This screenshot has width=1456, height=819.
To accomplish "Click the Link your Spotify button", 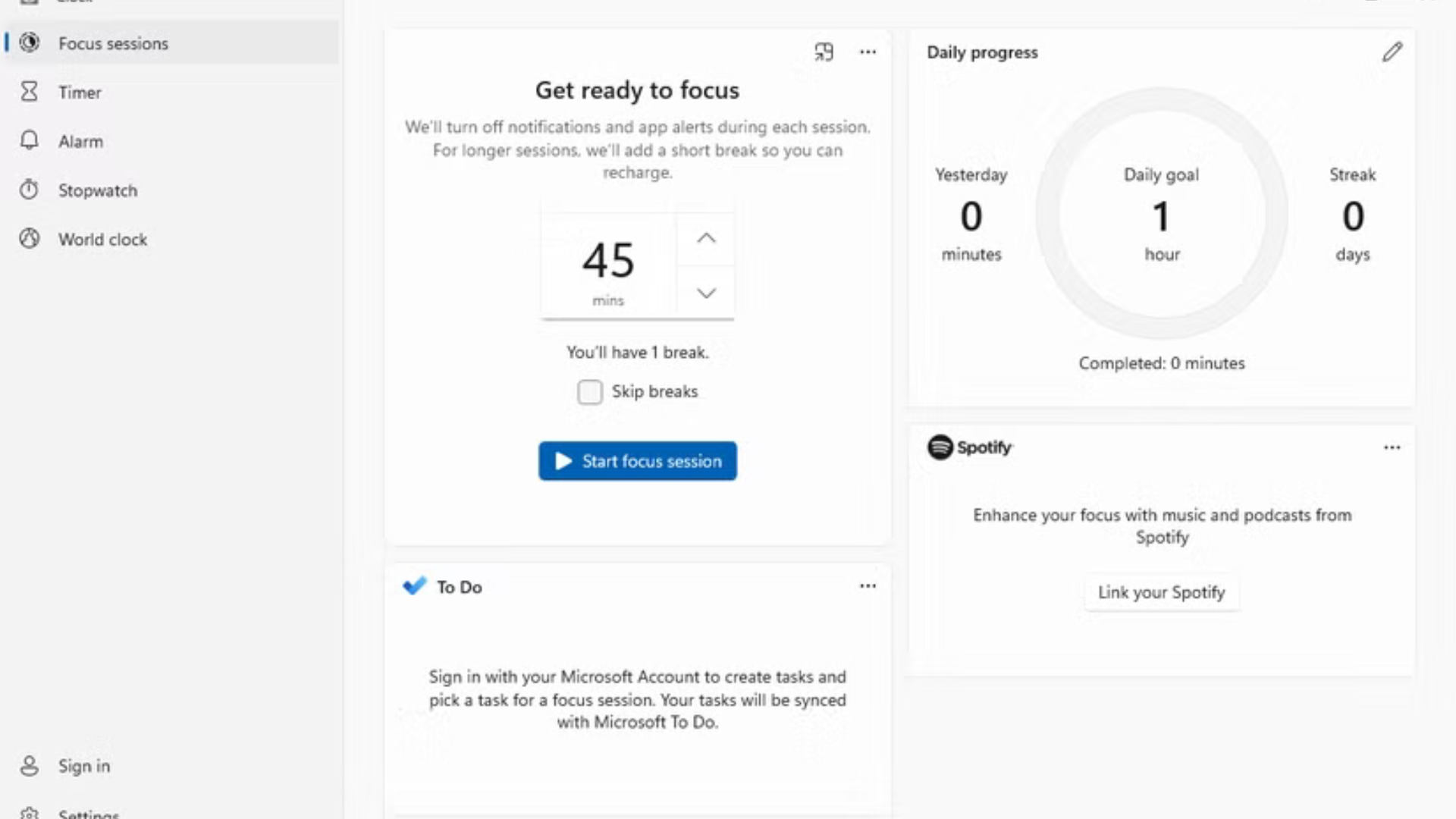I will tap(1161, 592).
